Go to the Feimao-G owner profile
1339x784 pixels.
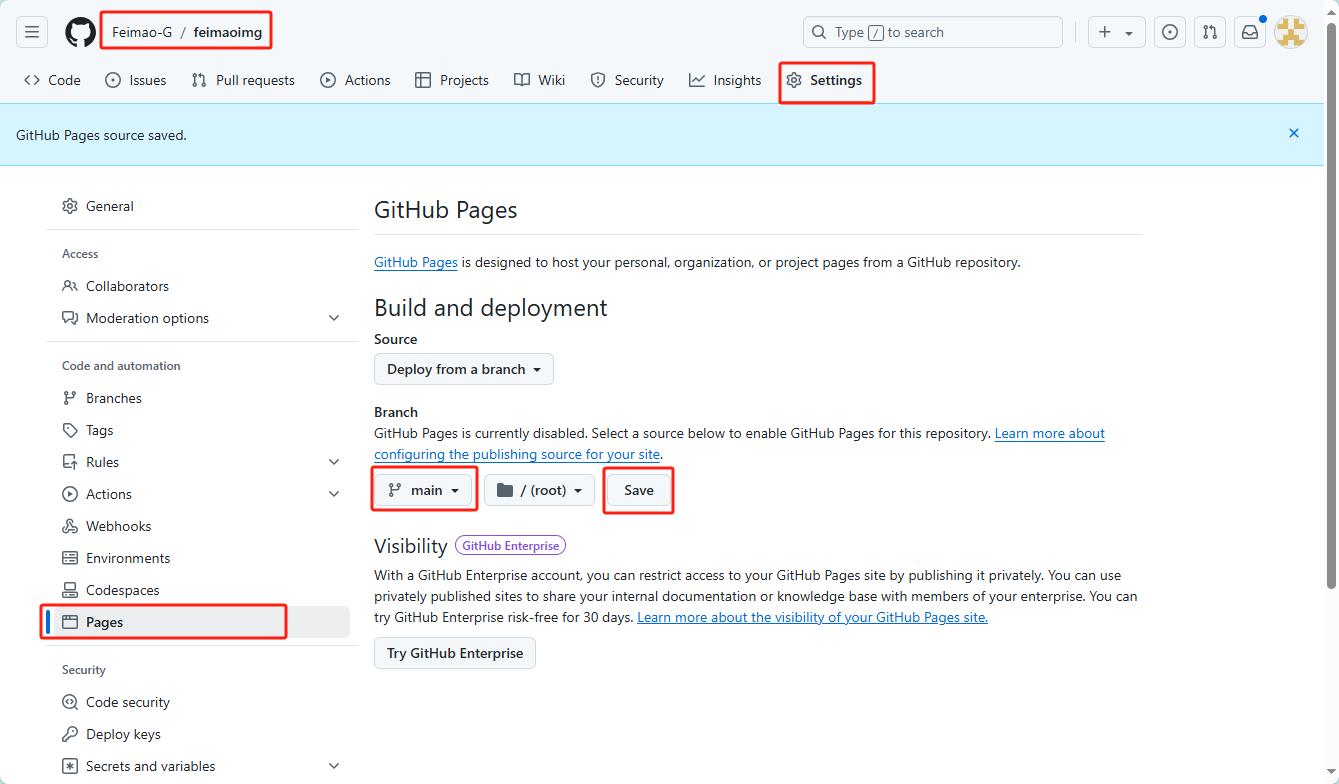tap(142, 32)
